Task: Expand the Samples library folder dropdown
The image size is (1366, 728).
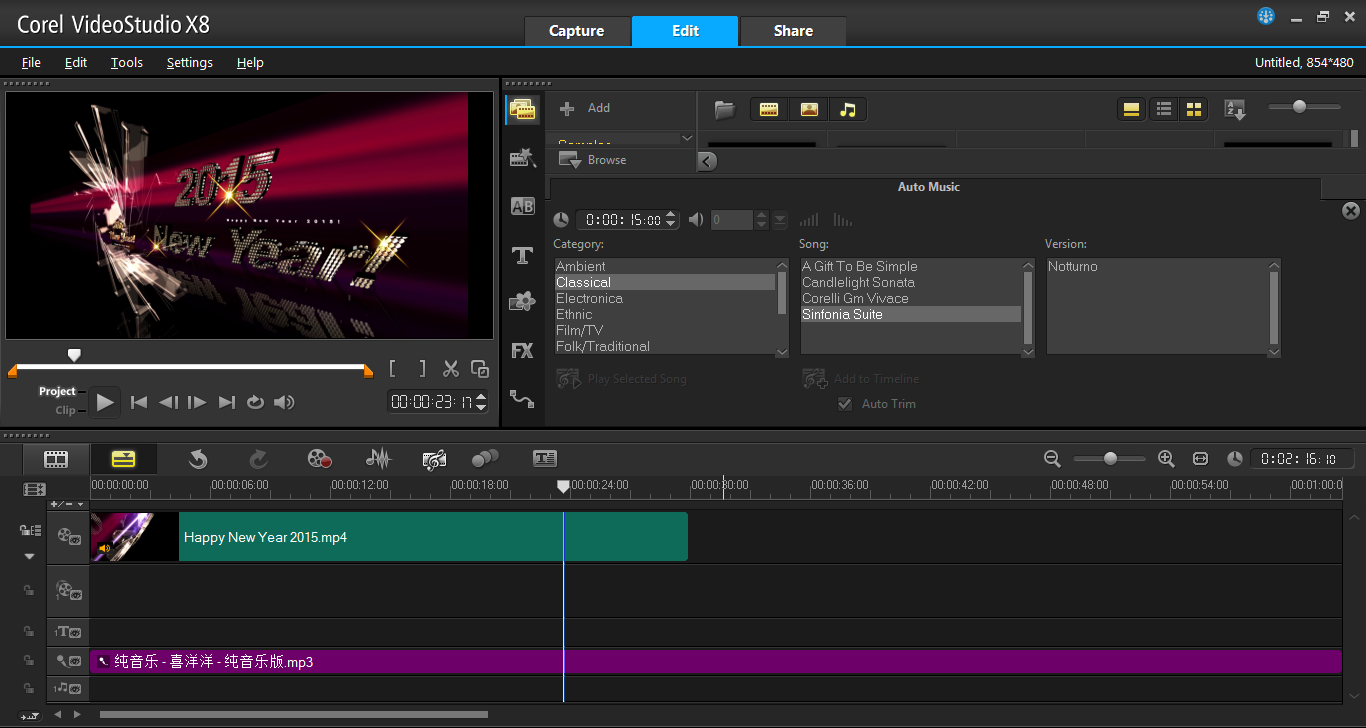Action: click(687, 138)
